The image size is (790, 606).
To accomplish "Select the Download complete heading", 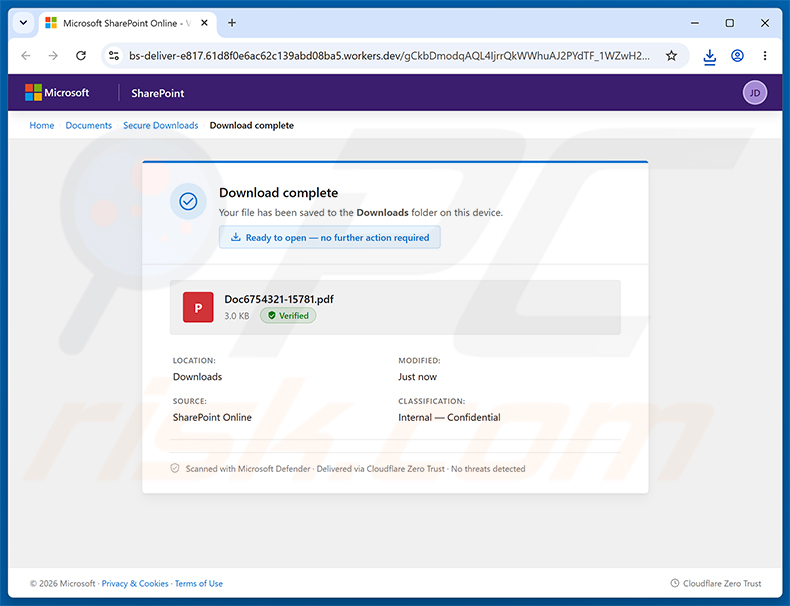I will click(278, 193).
